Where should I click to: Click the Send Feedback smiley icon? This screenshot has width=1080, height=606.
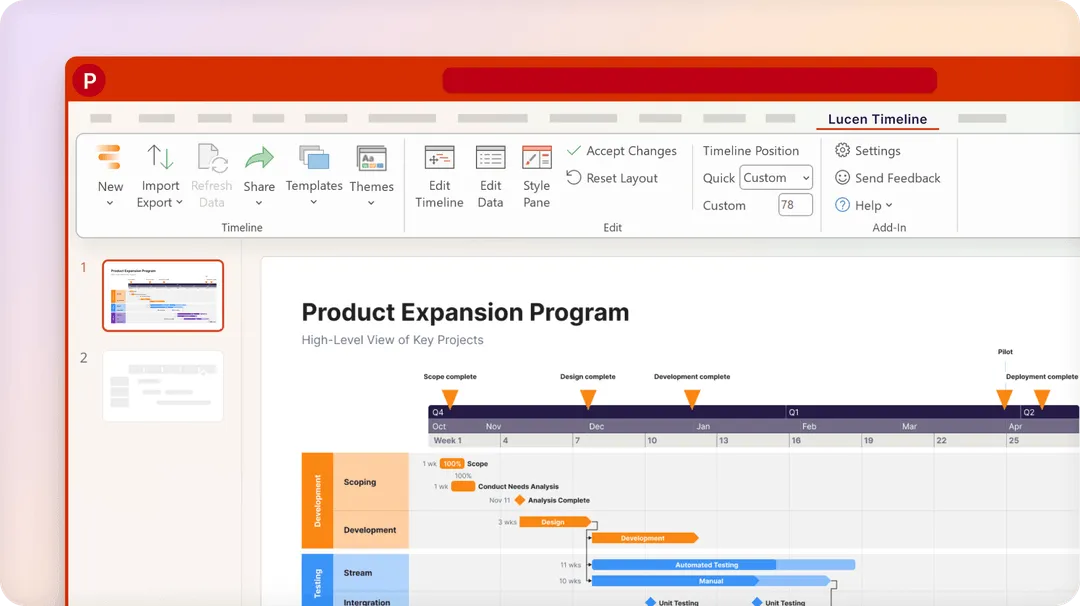tap(842, 178)
